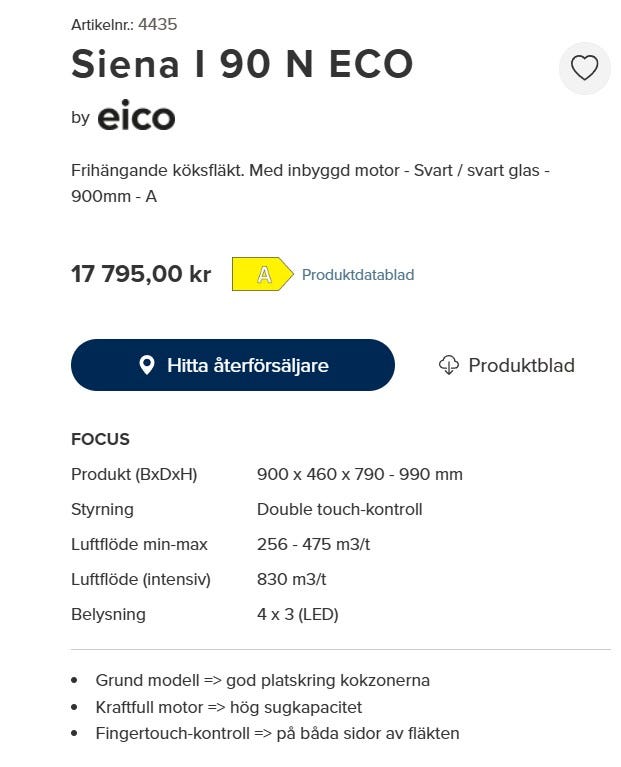Screen dimensions: 621x767
Task: Click the FOCUS section heading
Action: pyautogui.click(x=100, y=439)
